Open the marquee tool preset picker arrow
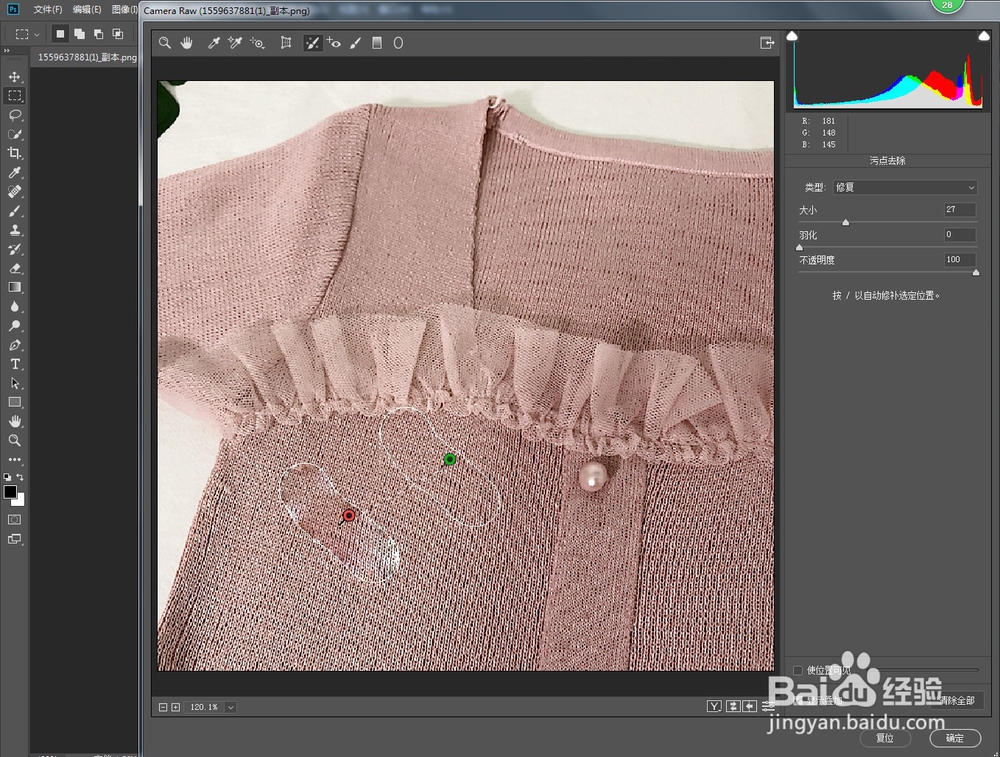Screen dimensions: 1000x757 coord(36,34)
